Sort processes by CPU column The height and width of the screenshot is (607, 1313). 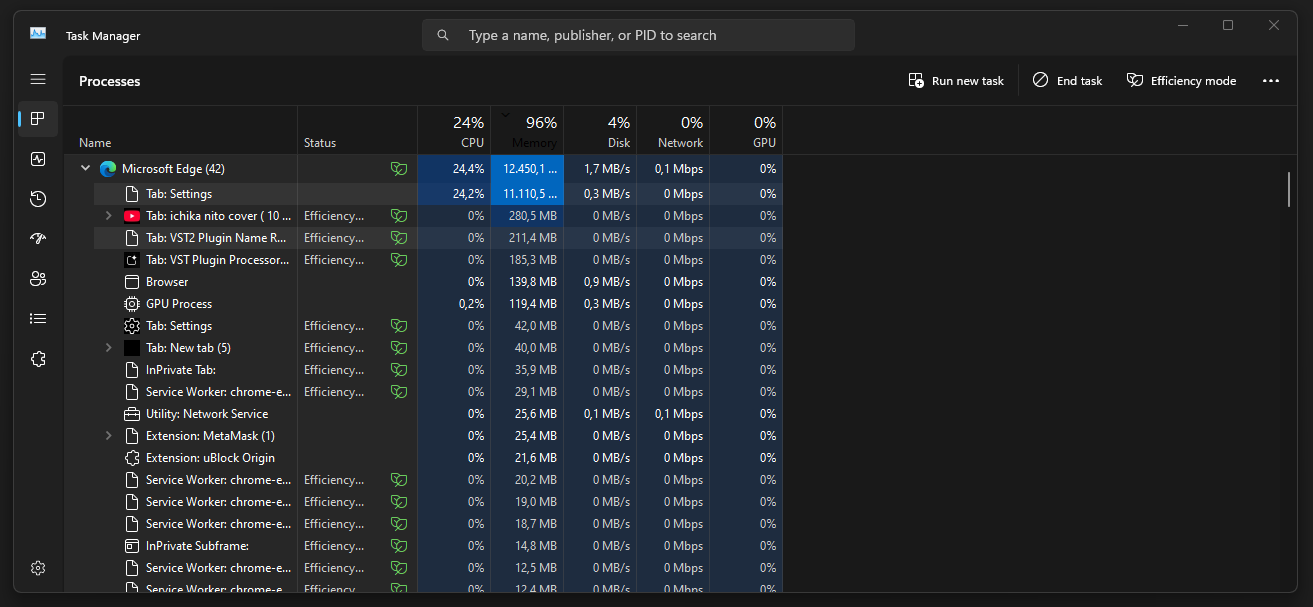pos(454,132)
